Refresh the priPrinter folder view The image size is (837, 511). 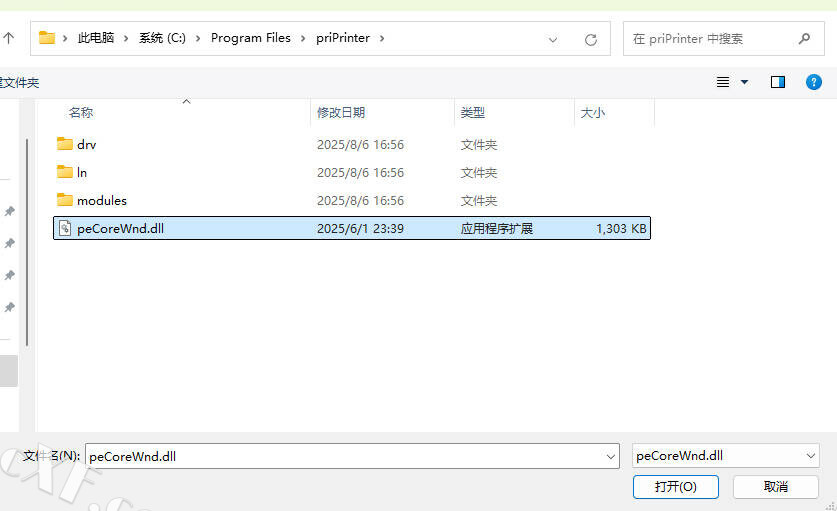pos(590,40)
